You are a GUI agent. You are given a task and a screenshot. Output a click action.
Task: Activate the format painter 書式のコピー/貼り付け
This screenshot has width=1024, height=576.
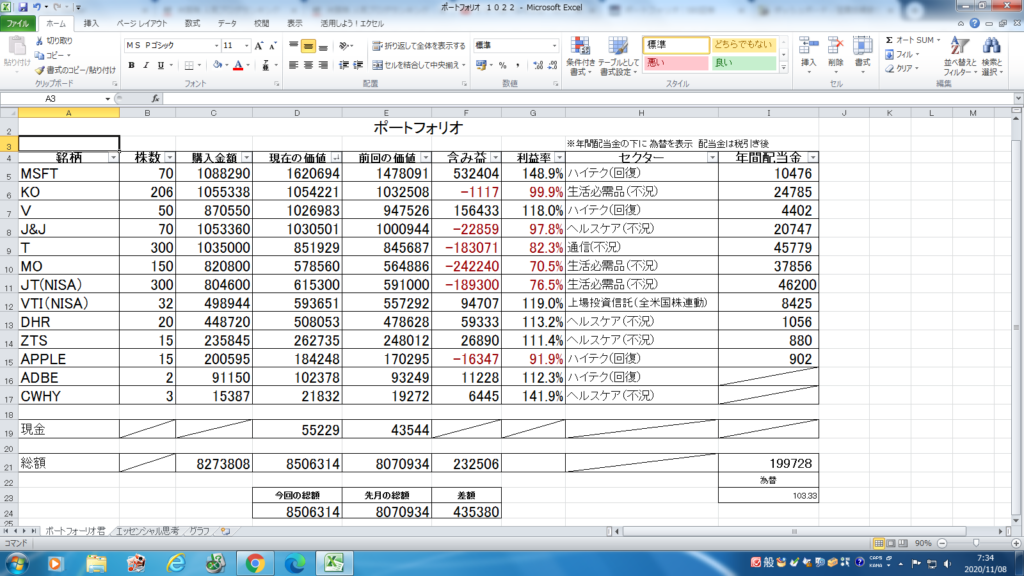(x=75, y=70)
